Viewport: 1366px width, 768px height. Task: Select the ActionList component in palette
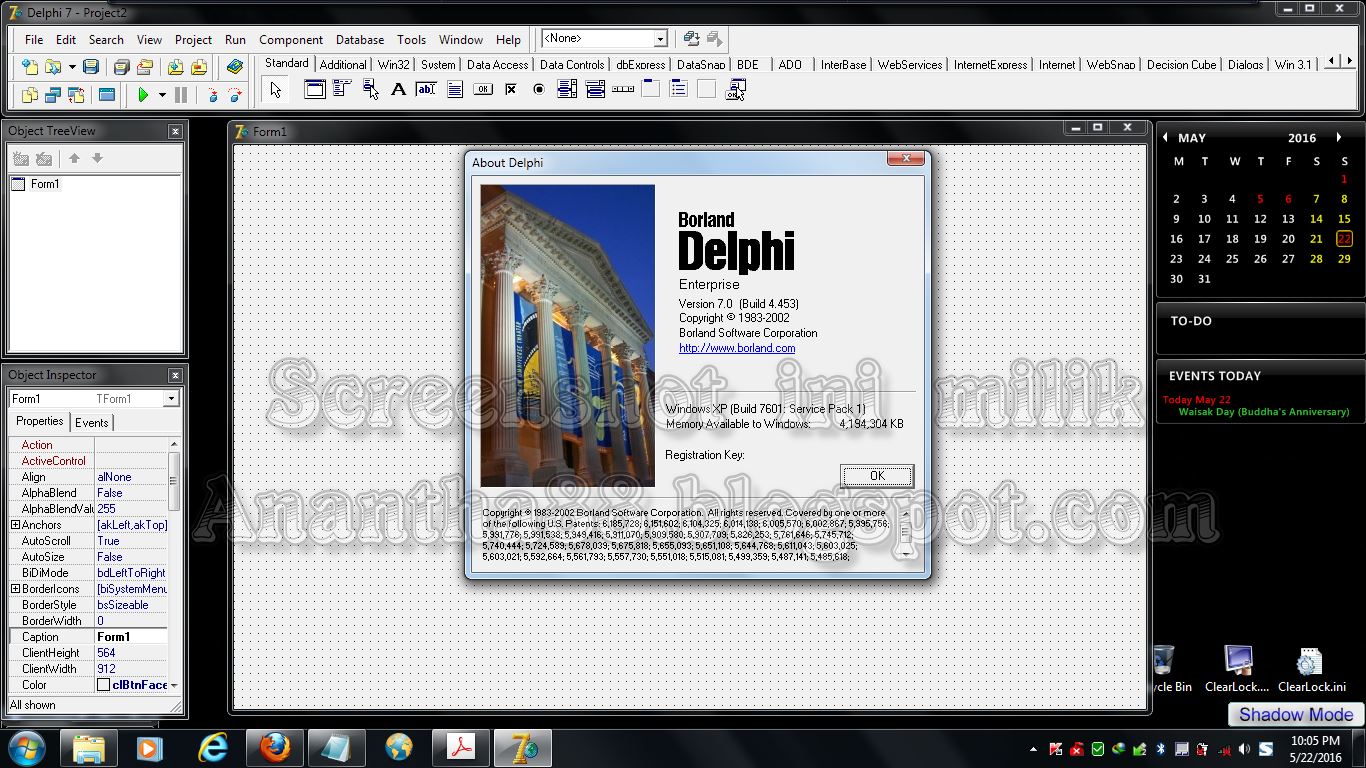click(736, 90)
